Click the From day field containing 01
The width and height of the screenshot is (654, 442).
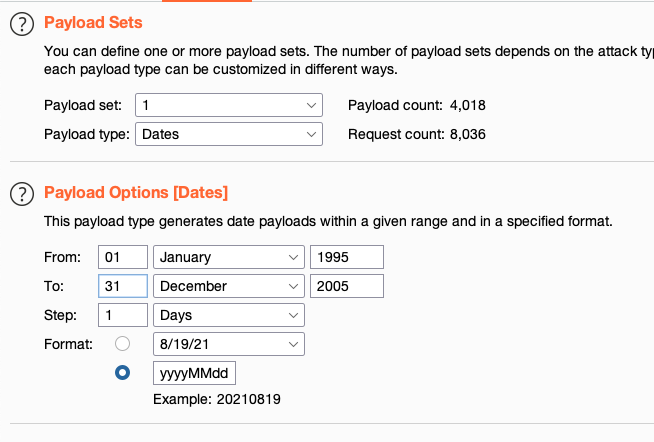[123, 257]
